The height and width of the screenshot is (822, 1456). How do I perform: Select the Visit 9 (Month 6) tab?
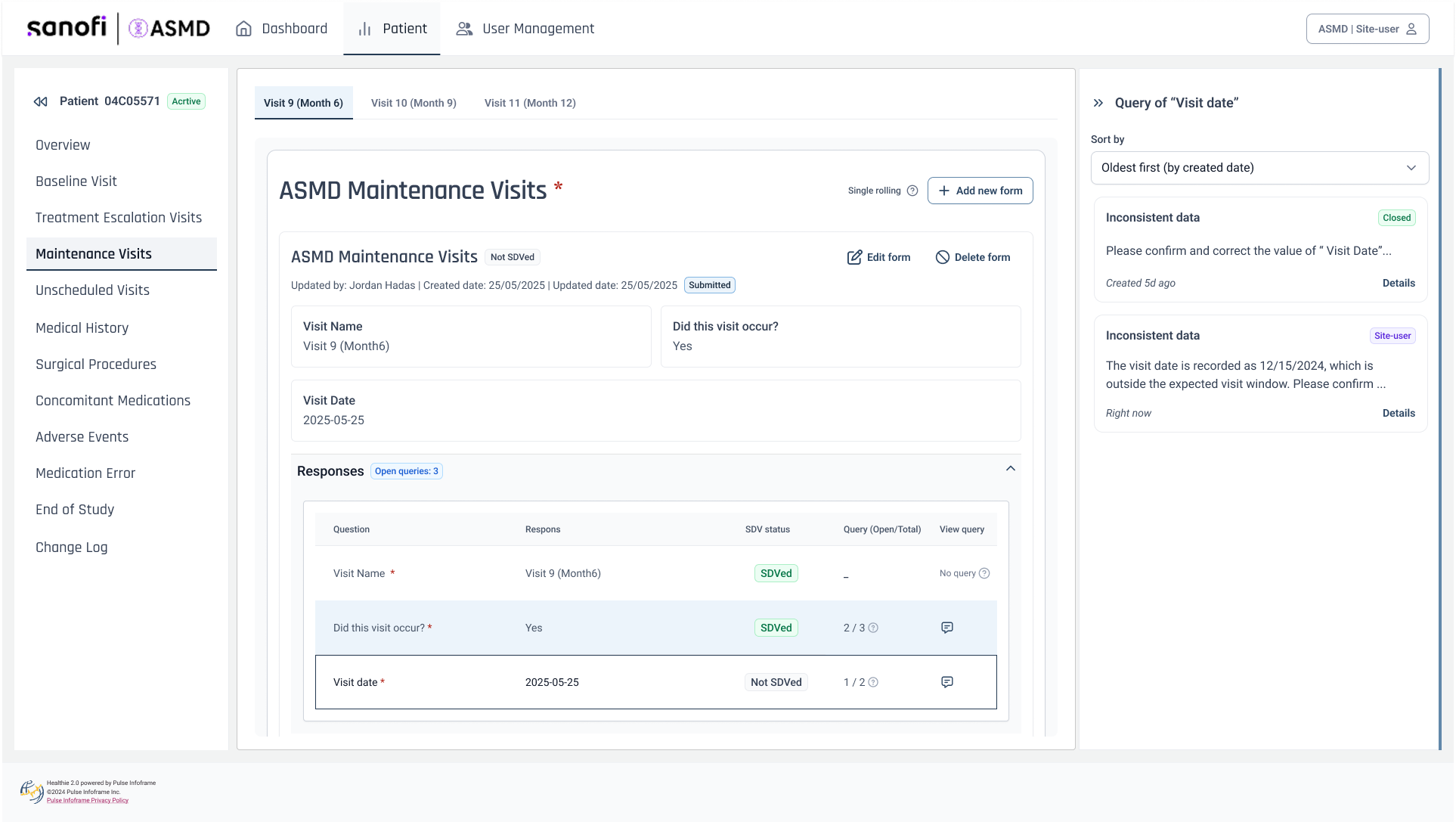point(303,103)
